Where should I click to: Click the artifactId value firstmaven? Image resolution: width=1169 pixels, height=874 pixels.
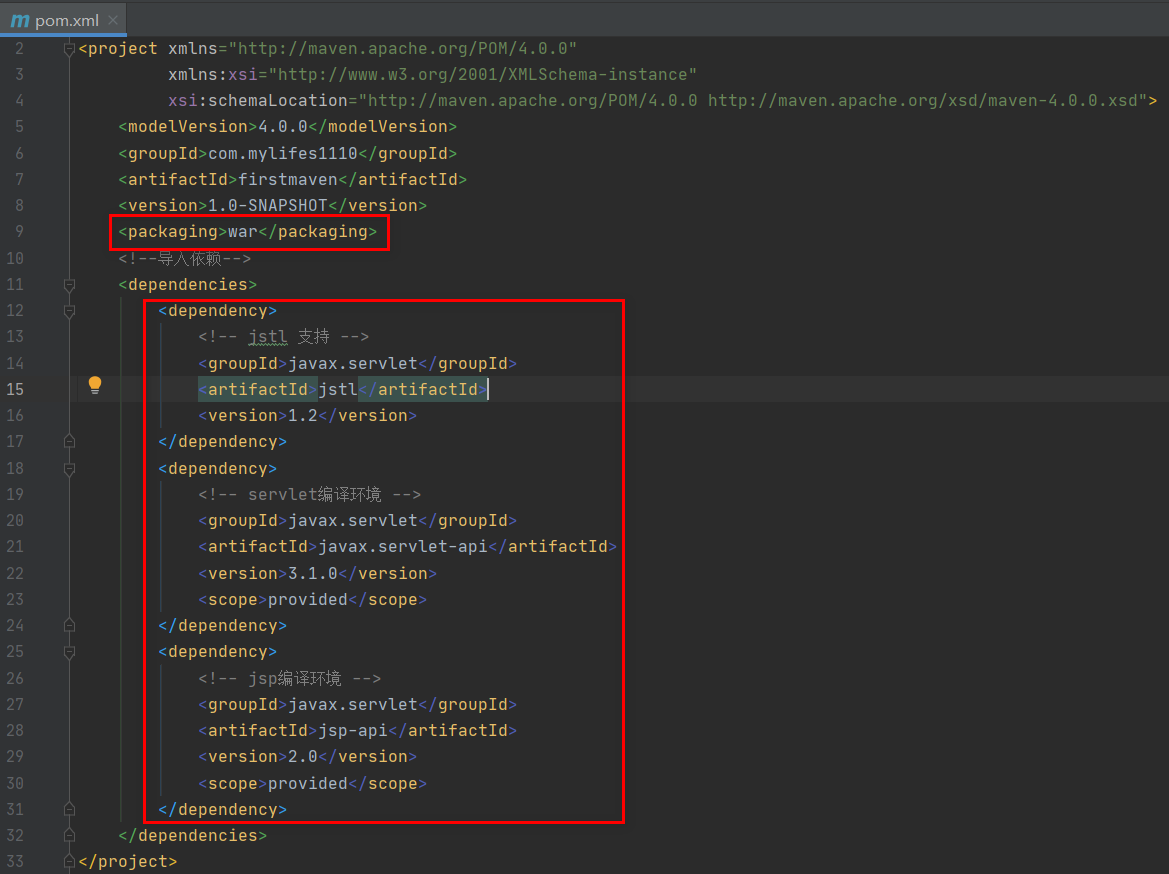288,180
